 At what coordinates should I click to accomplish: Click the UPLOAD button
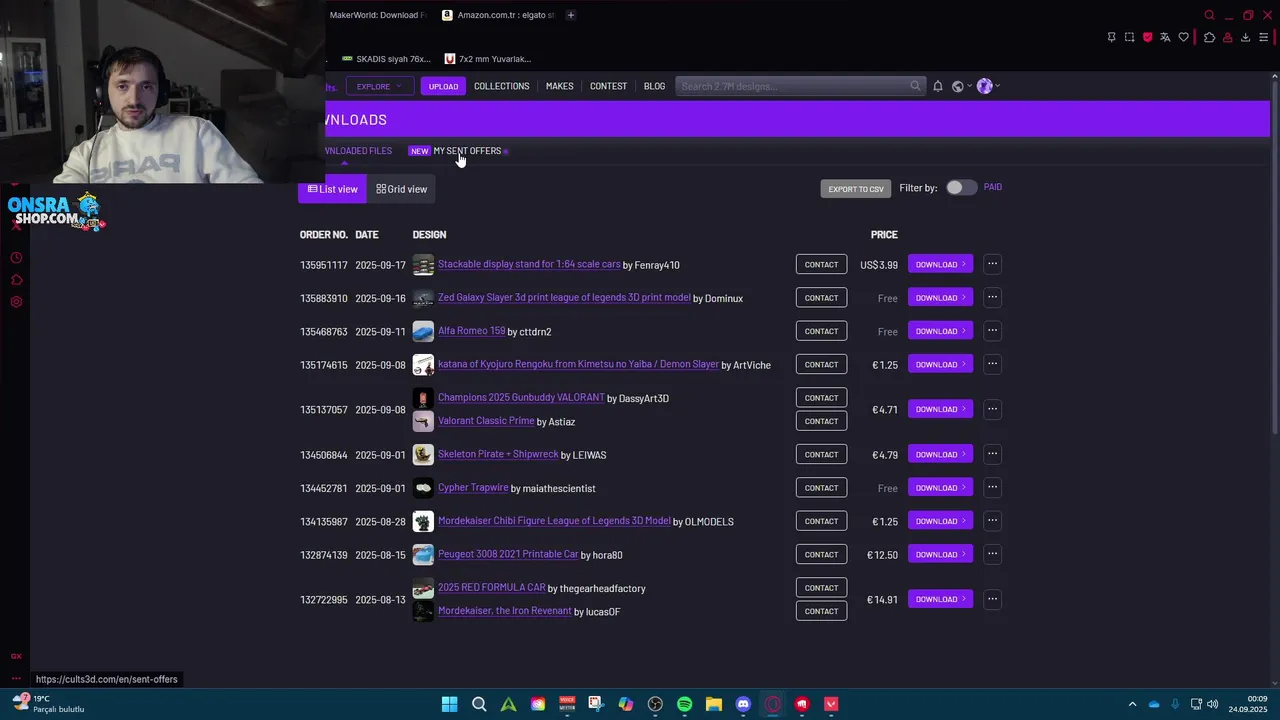pos(443,86)
